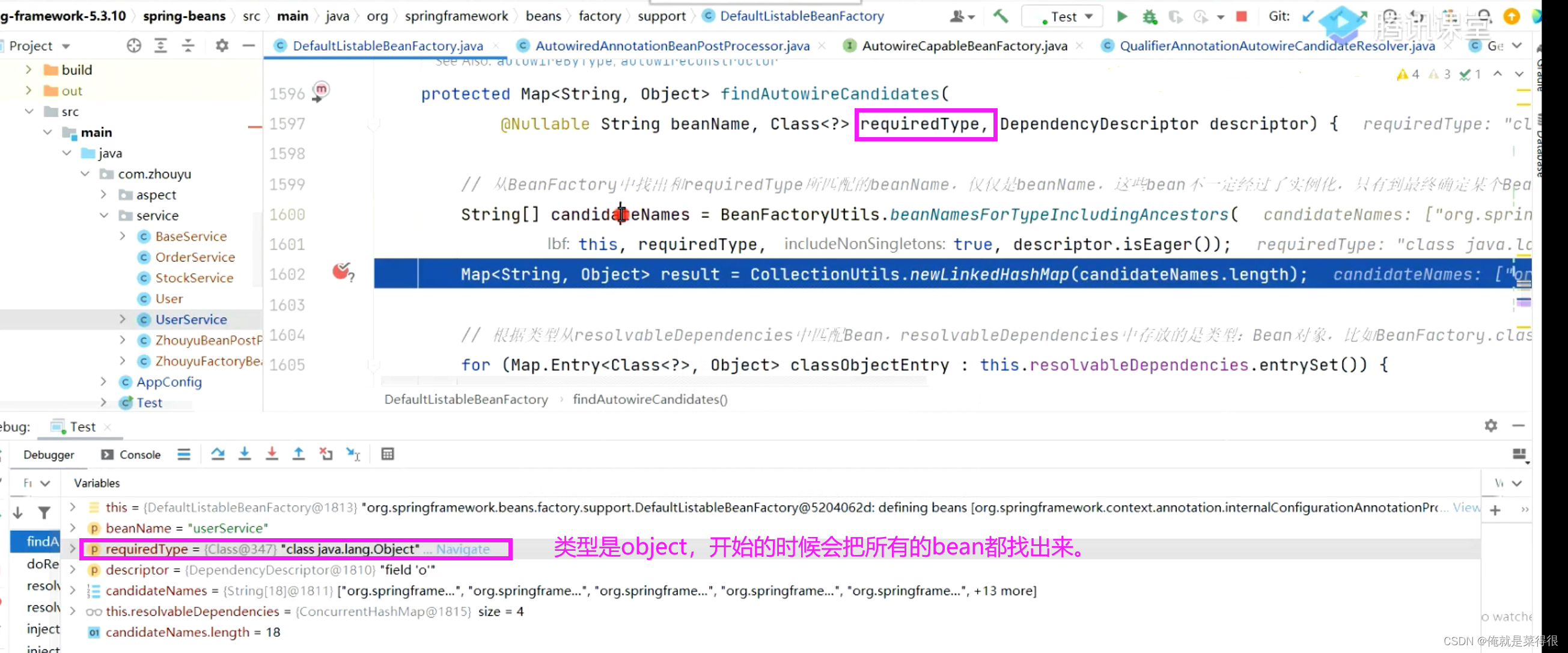Click the Navigate link beside requiredType
The height and width of the screenshot is (653, 1568).
pos(463,549)
